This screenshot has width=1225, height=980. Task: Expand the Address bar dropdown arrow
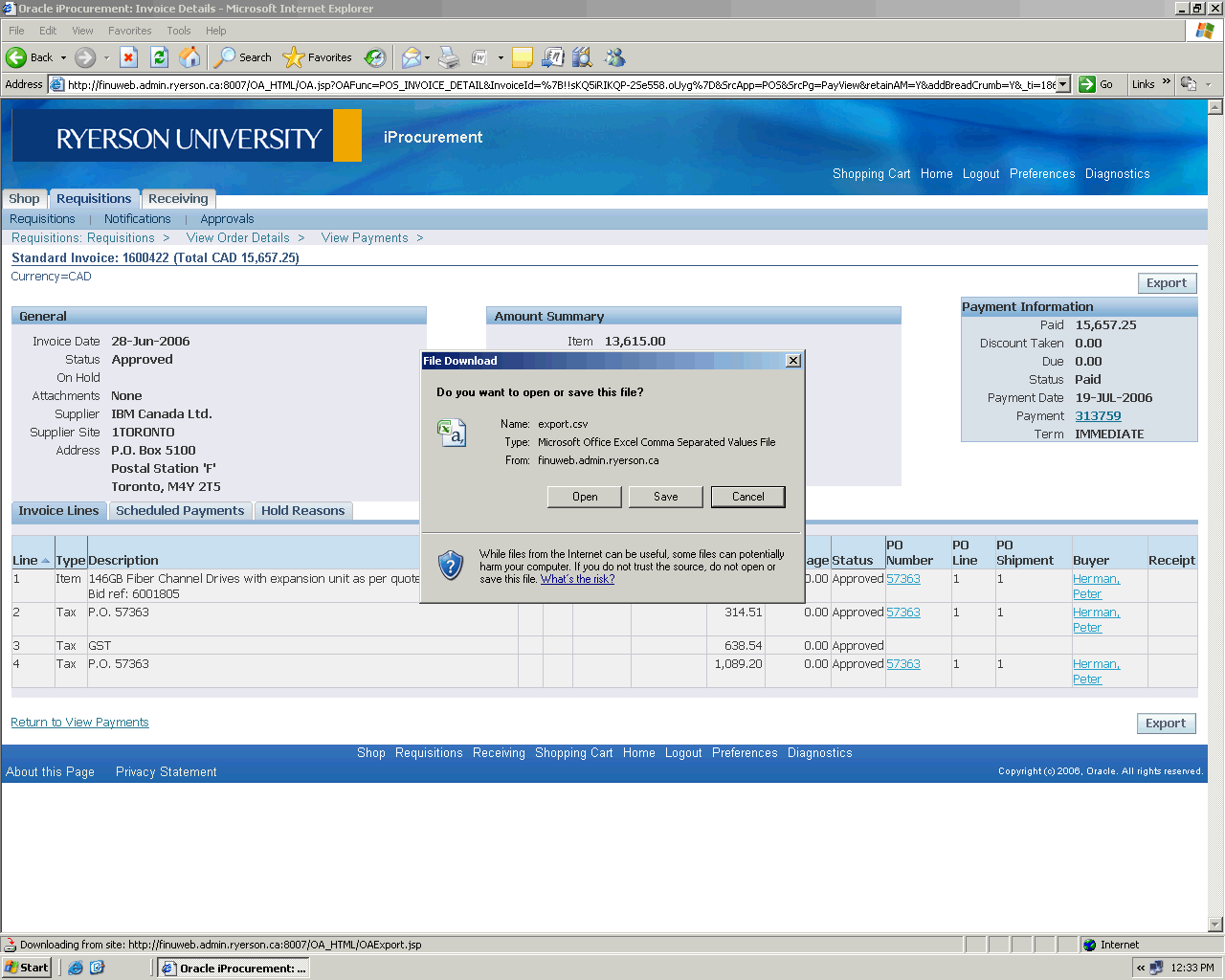[x=1062, y=84]
